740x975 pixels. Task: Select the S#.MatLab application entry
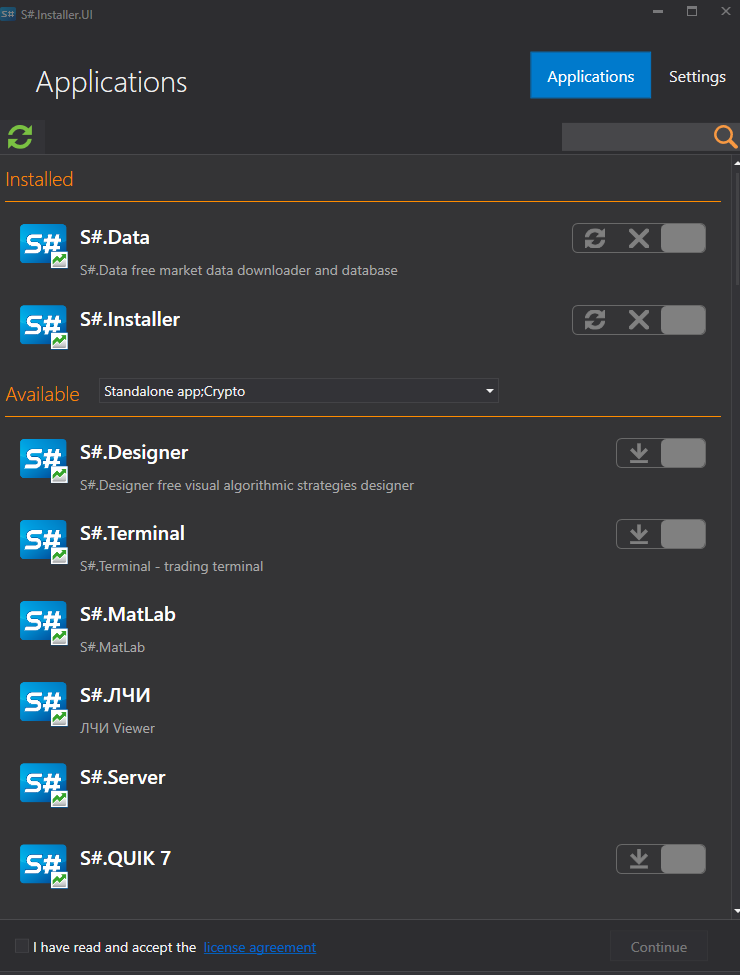[128, 615]
